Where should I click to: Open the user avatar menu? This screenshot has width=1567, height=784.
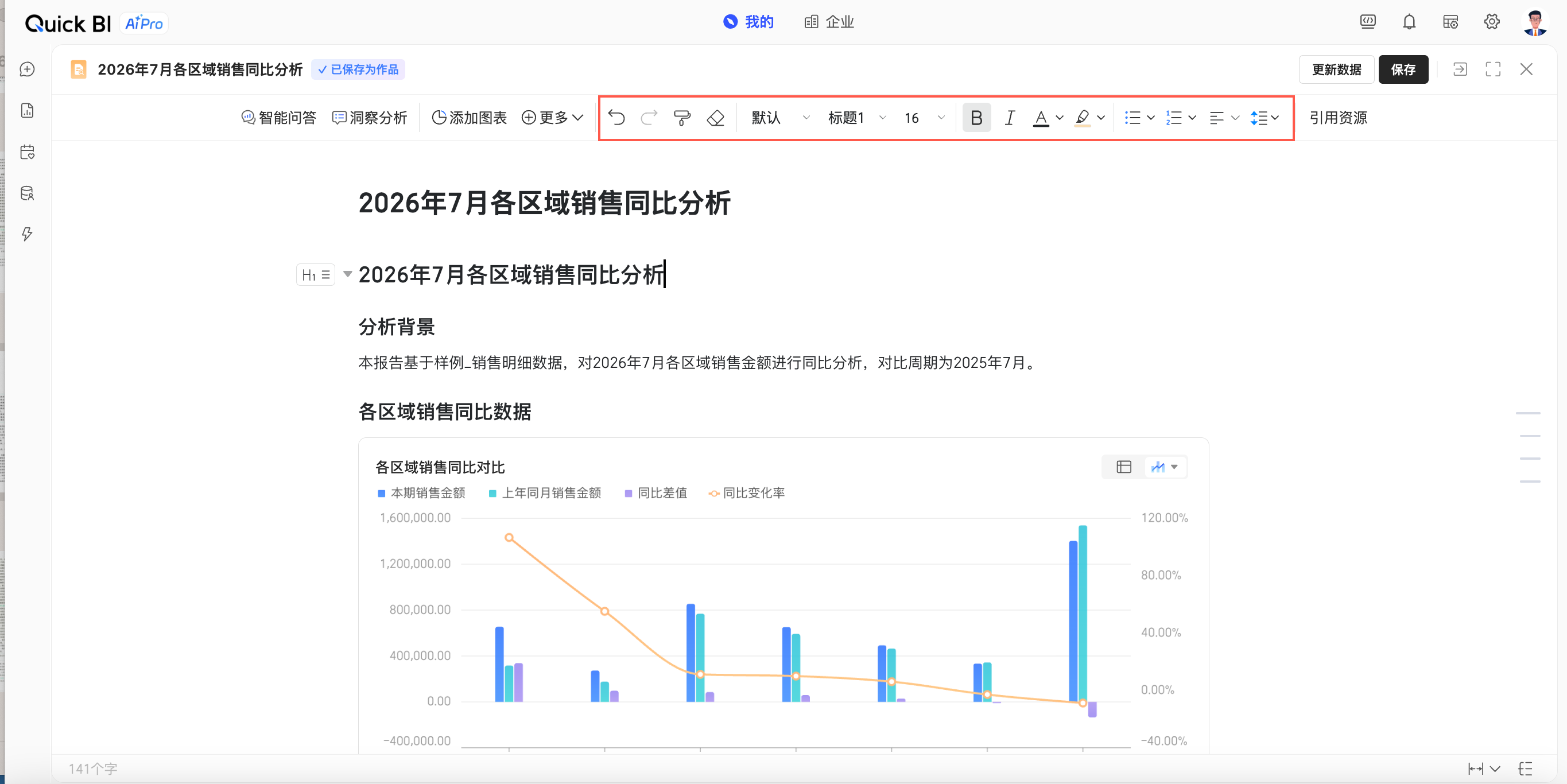[1535, 22]
